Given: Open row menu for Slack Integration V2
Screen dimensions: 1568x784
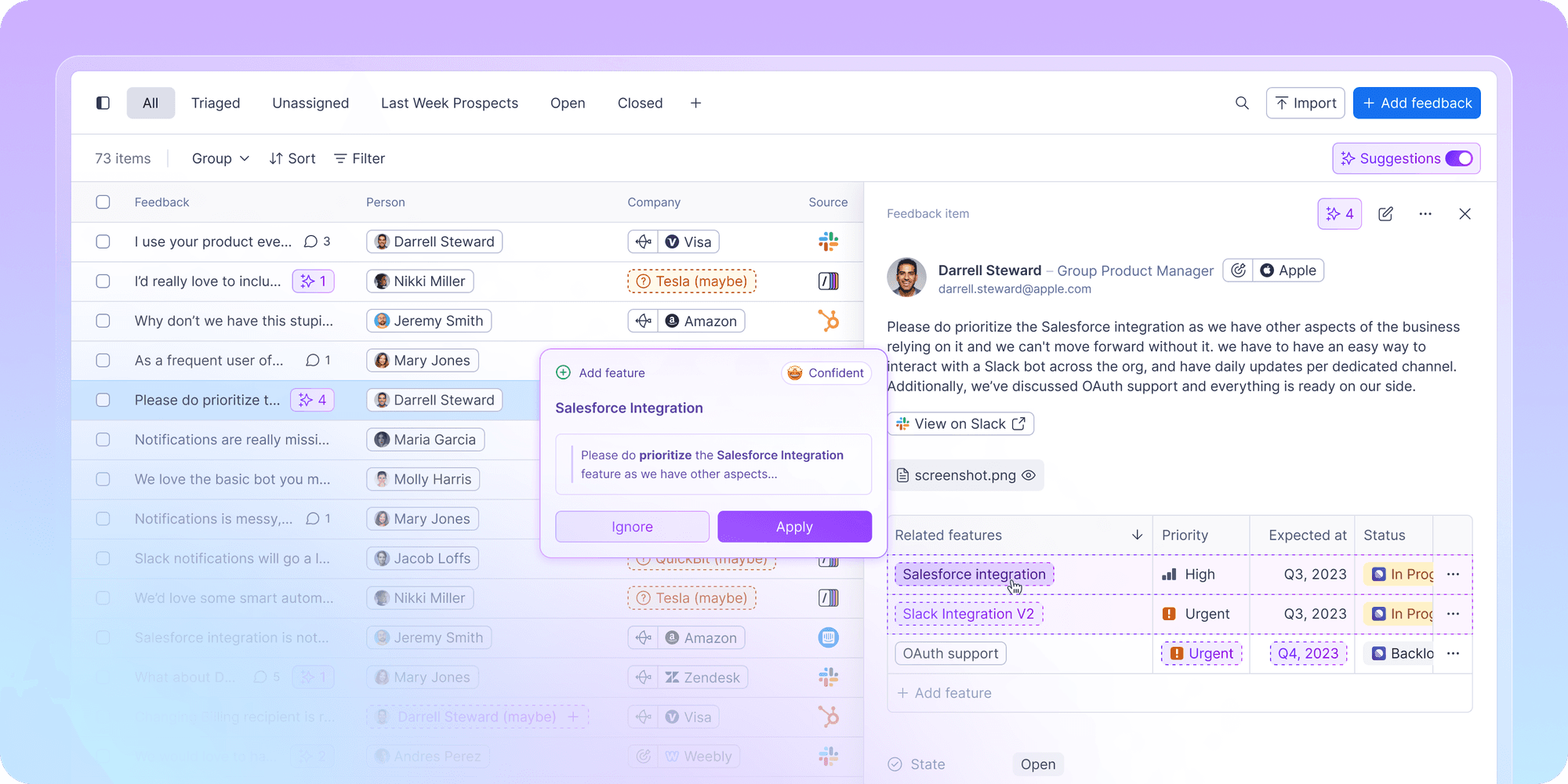Looking at the screenshot, I should tap(1453, 614).
